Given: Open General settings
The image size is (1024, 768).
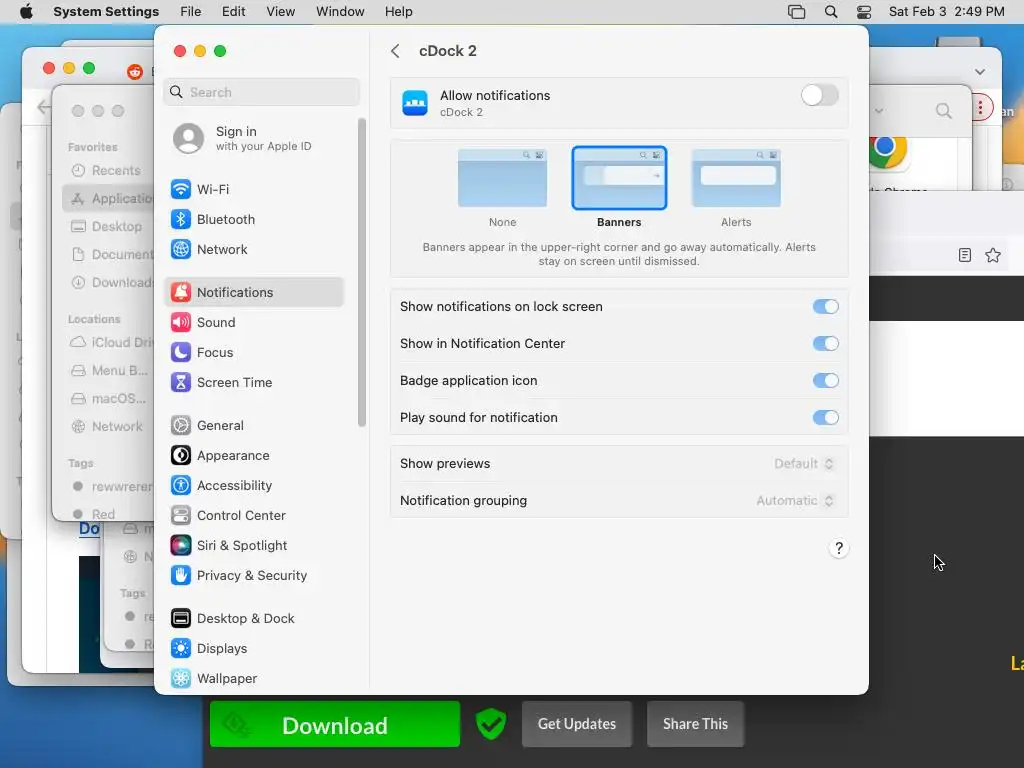Looking at the screenshot, I should tap(253, 426).
